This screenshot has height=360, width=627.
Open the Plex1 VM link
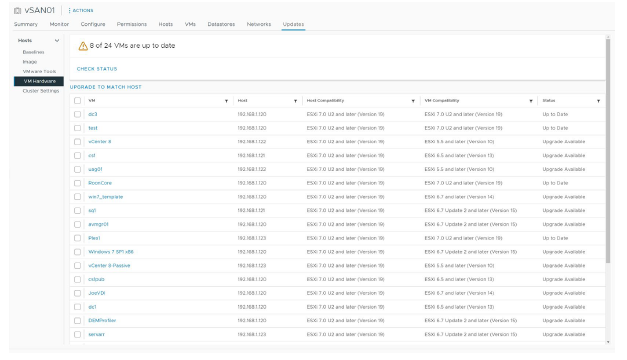tap(94, 238)
